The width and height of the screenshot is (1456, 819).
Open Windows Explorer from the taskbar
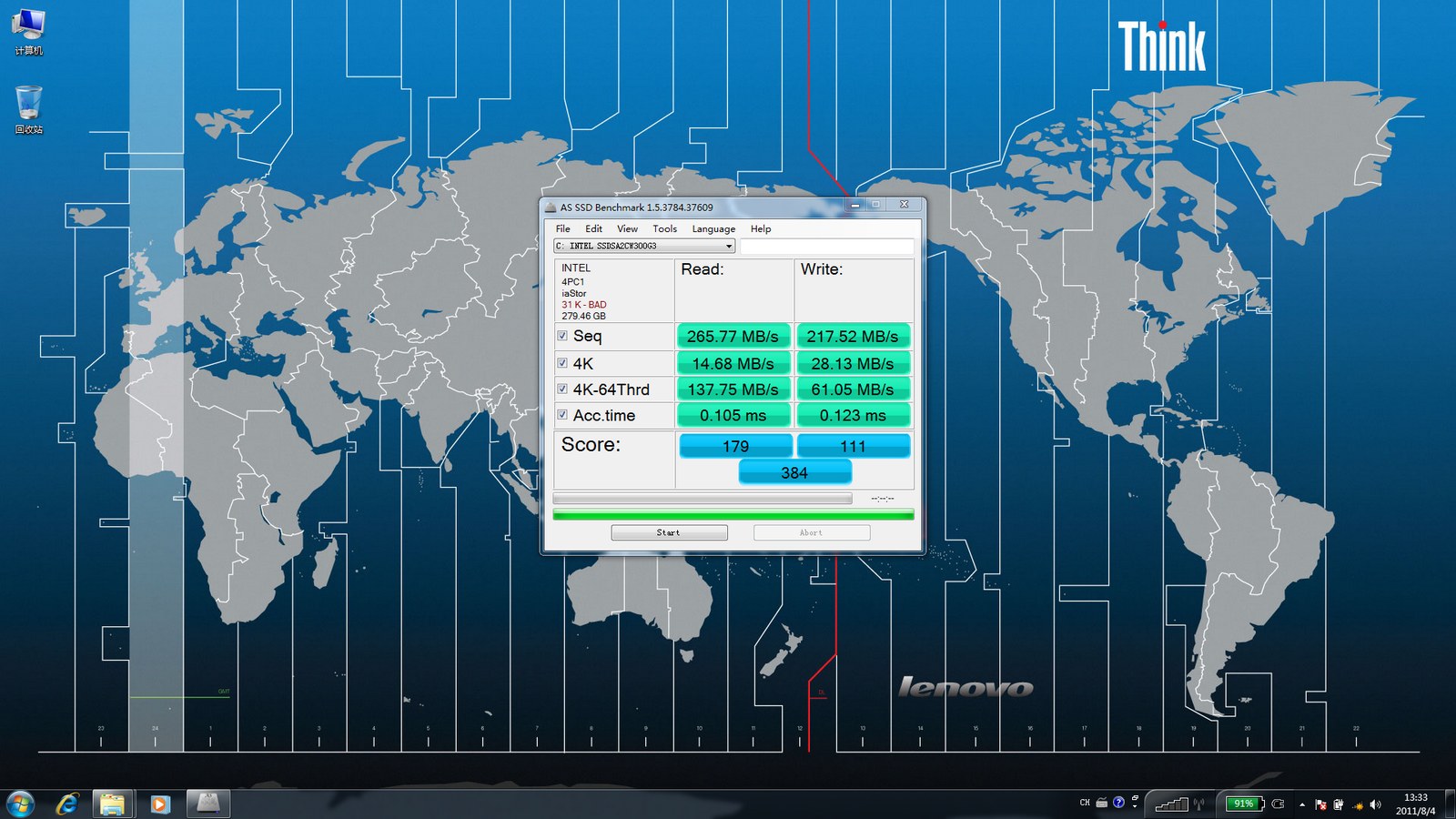pyautogui.click(x=113, y=804)
